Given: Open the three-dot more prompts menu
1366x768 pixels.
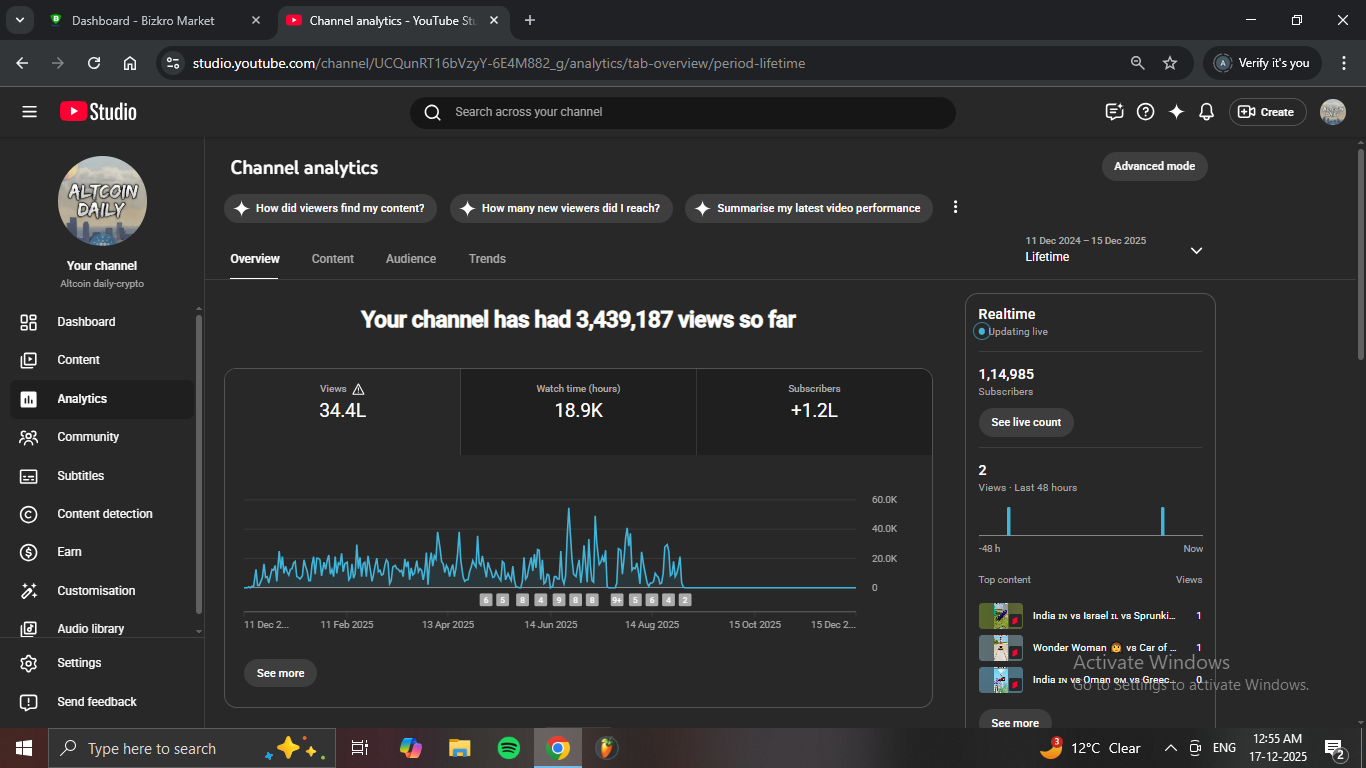Looking at the screenshot, I should [x=955, y=207].
